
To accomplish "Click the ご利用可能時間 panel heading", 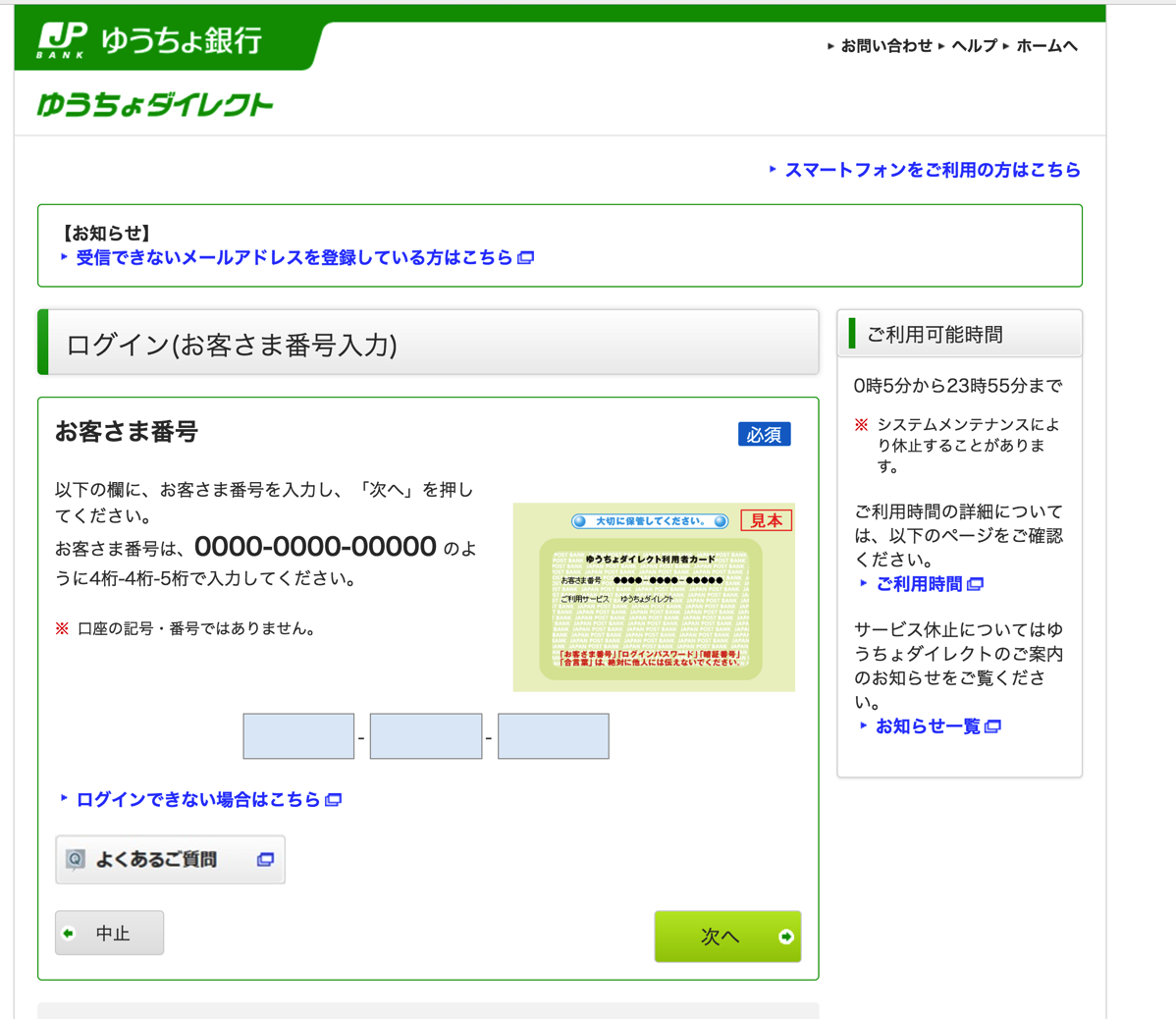I will point(935,335).
